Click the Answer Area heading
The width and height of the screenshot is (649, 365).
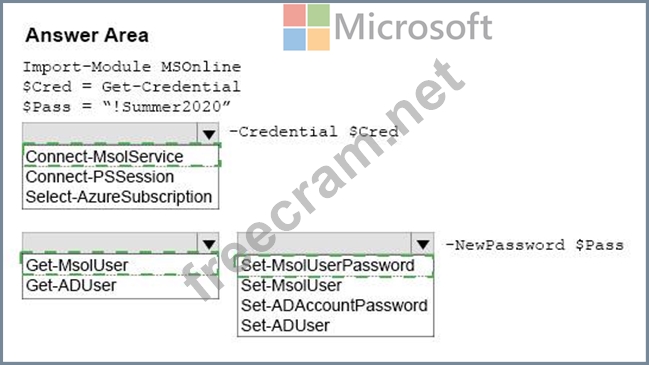[x=87, y=35]
